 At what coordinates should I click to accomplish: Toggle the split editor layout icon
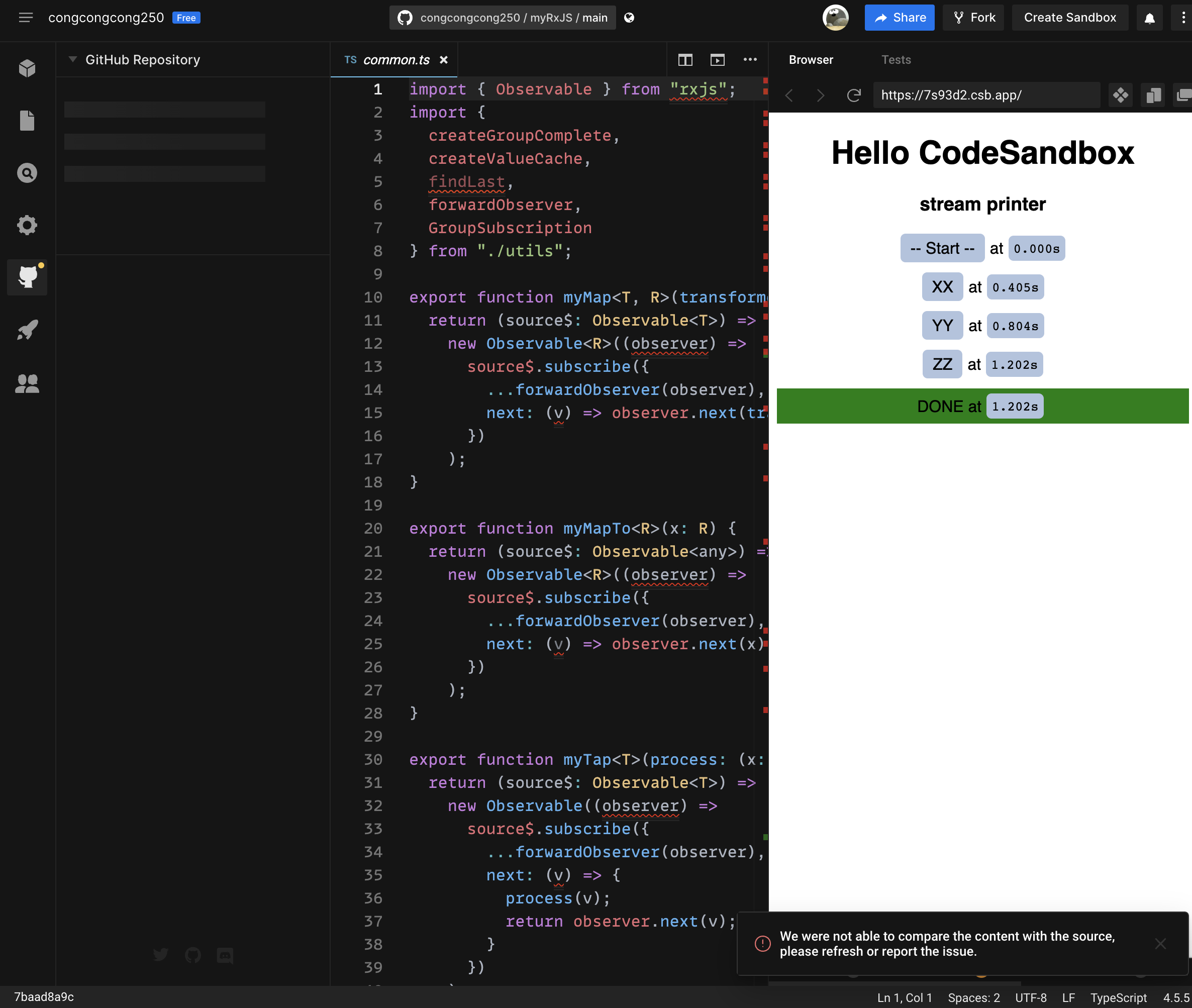(x=685, y=60)
